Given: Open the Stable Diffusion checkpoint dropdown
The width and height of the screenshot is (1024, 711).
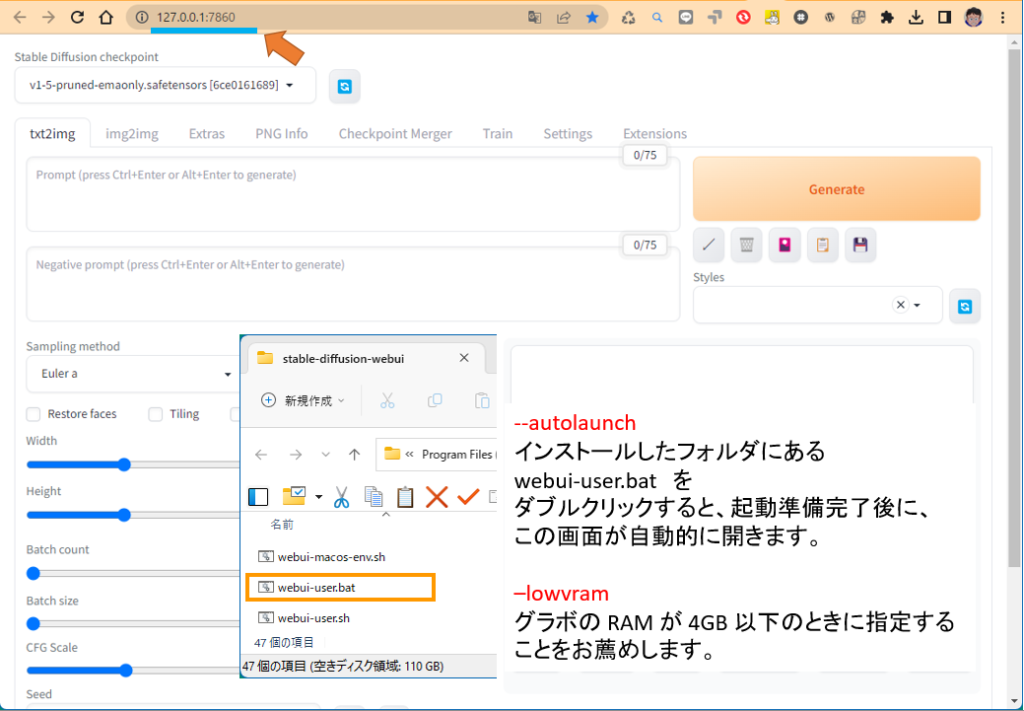Looking at the screenshot, I should pyautogui.click(x=165, y=86).
